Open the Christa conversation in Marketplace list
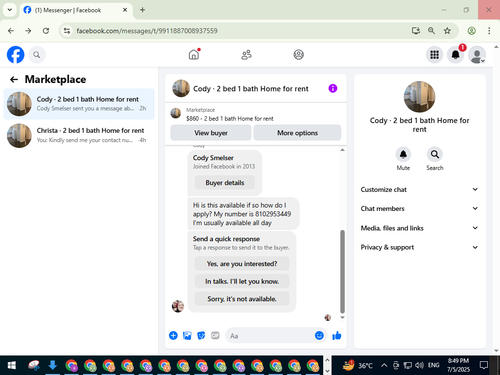 point(79,135)
